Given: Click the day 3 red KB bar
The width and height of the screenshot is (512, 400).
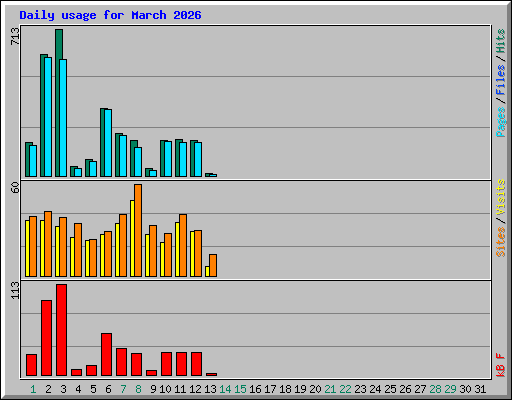Looking at the screenshot, I should (x=61, y=330).
